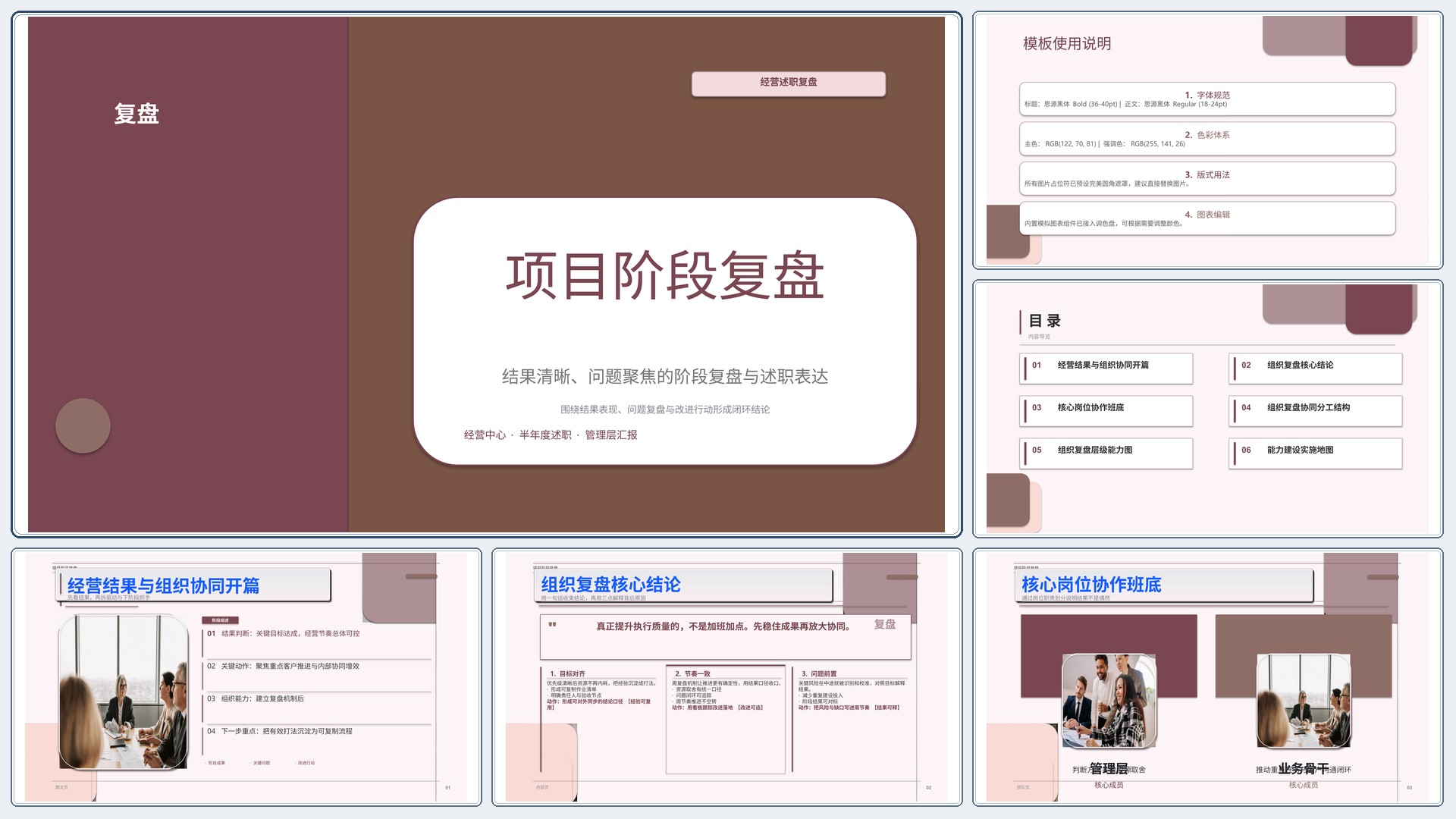Click the 管理层 name label
This screenshot has height=819, width=1456.
(1109, 769)
